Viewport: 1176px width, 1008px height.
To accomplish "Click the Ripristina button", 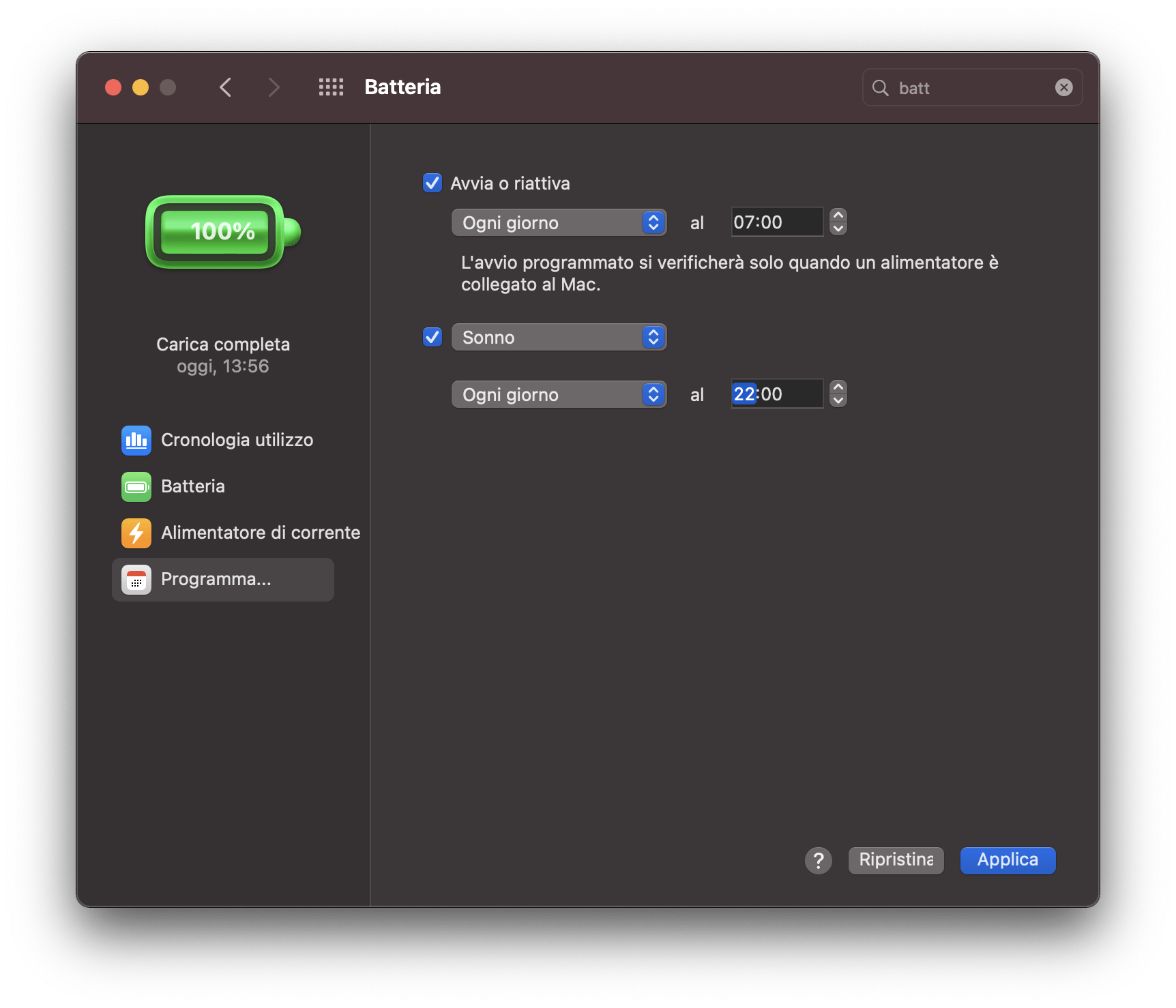I will click(896, 860).
